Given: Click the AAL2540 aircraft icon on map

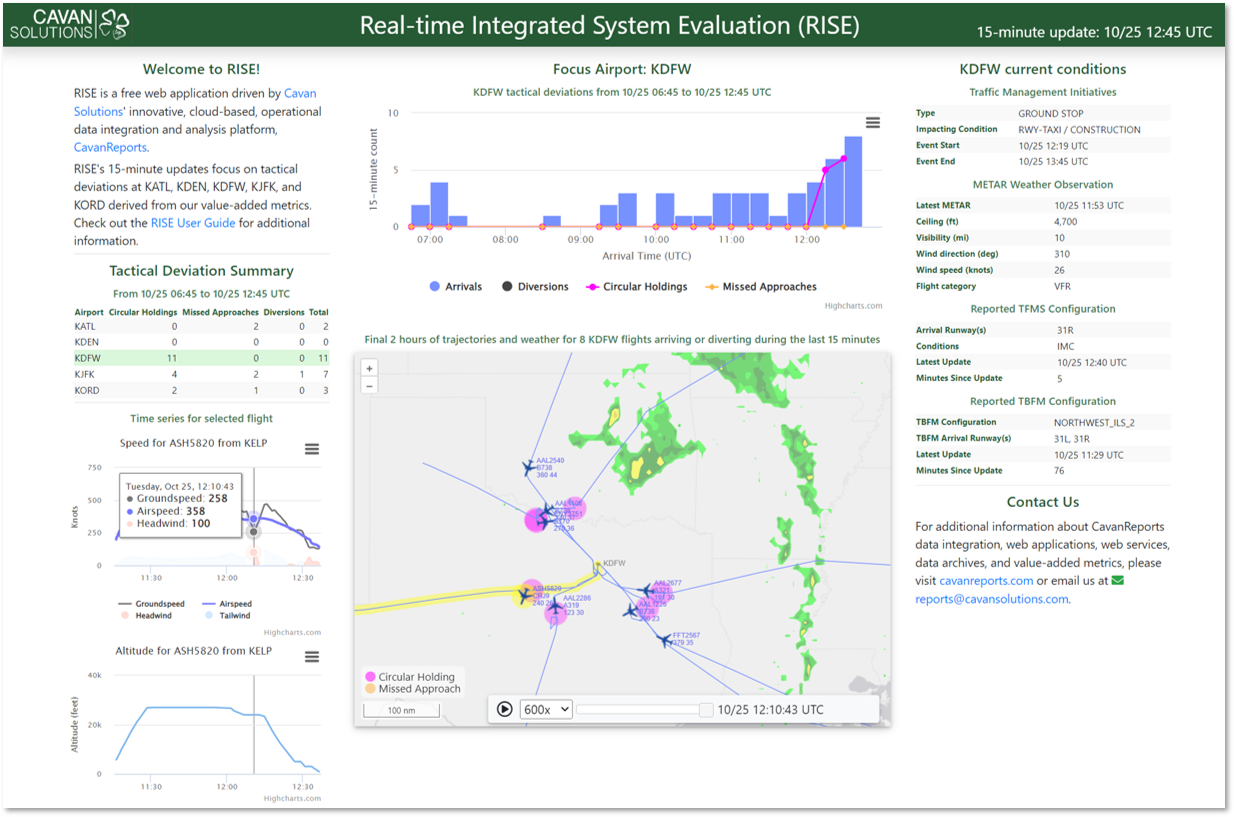Looking at the screenshot, I should pyautogui.click(x=529, y=467).
